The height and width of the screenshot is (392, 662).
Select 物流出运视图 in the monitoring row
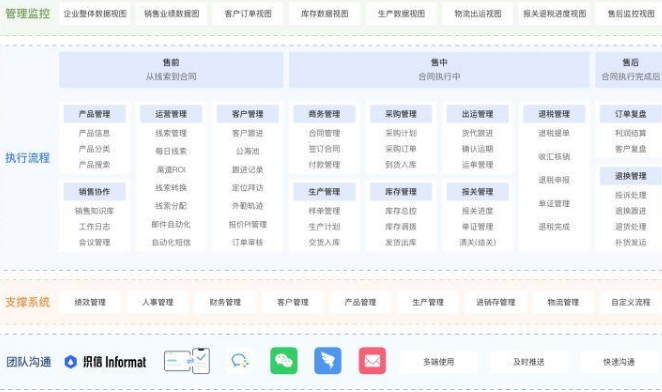[478, 14]
